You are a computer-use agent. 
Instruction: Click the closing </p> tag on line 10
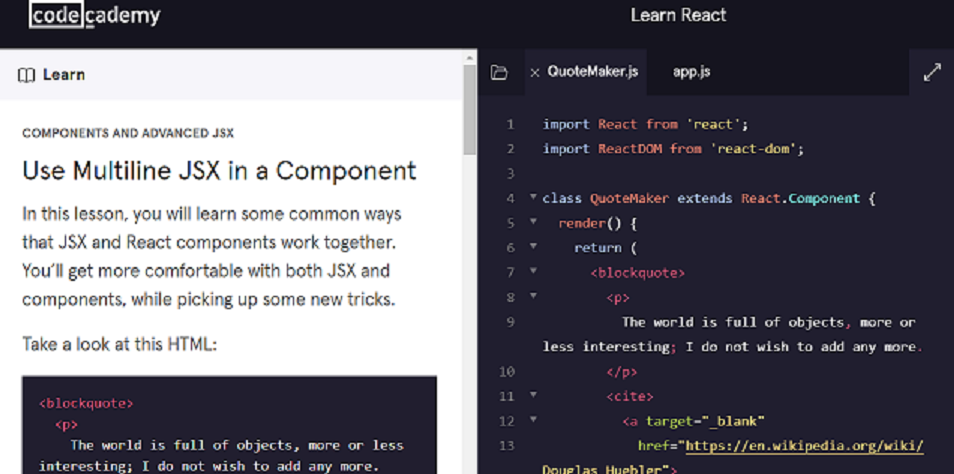pos(622,372)
